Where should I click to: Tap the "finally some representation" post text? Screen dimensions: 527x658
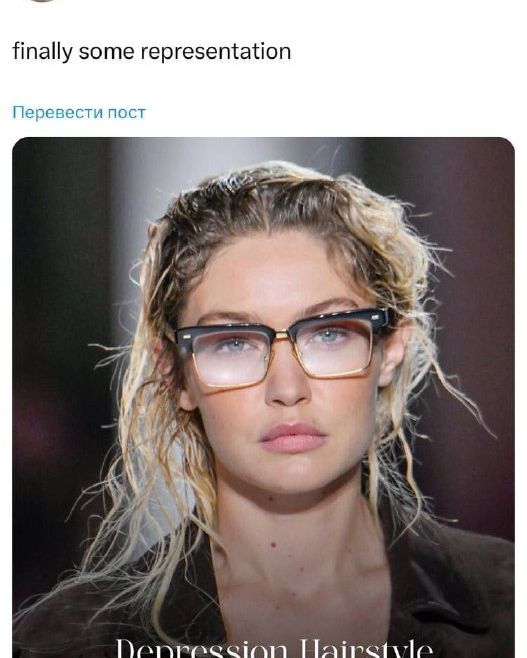(x=151, y=52)
